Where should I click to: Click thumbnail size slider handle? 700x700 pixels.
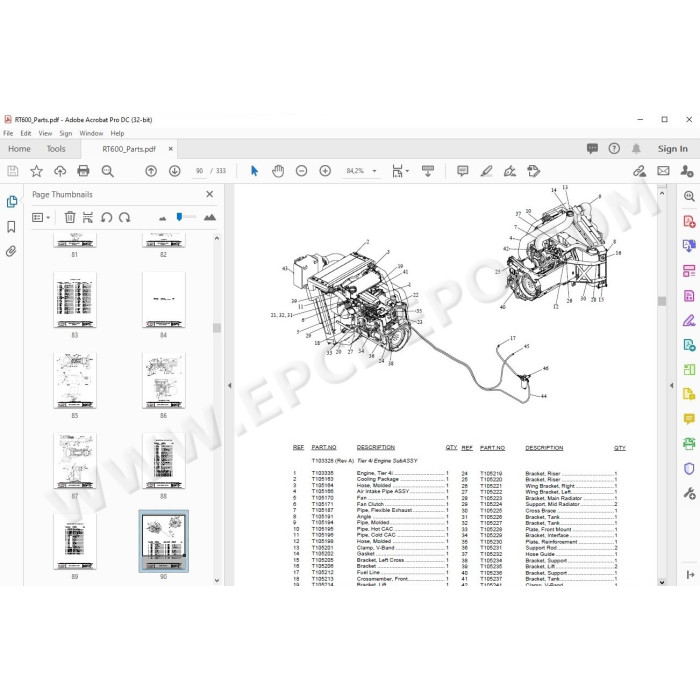[x=179, y=217]
